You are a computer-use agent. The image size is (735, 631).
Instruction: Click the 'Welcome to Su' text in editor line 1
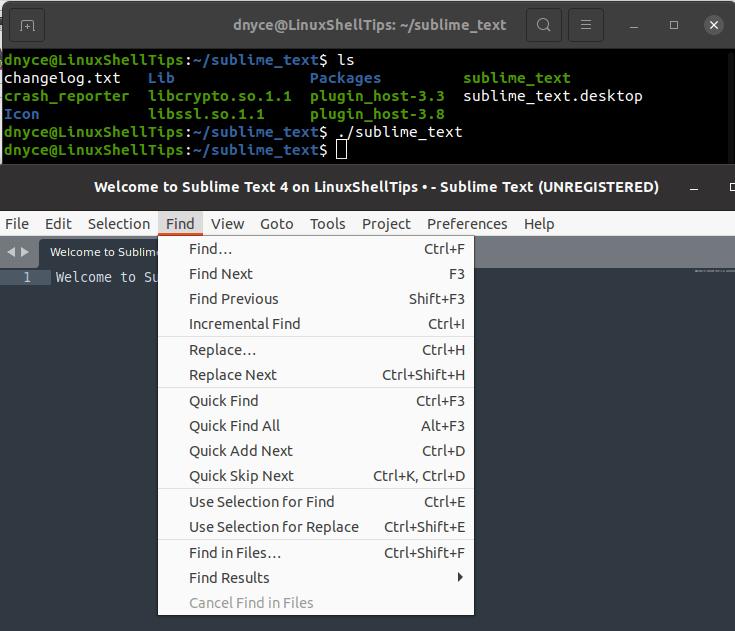coord(107,277)
